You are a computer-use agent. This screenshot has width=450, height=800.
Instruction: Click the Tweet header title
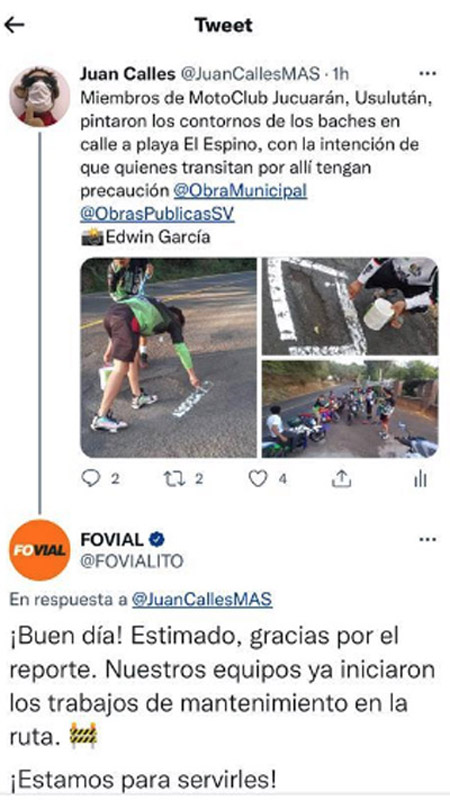(x=224, y=25)
